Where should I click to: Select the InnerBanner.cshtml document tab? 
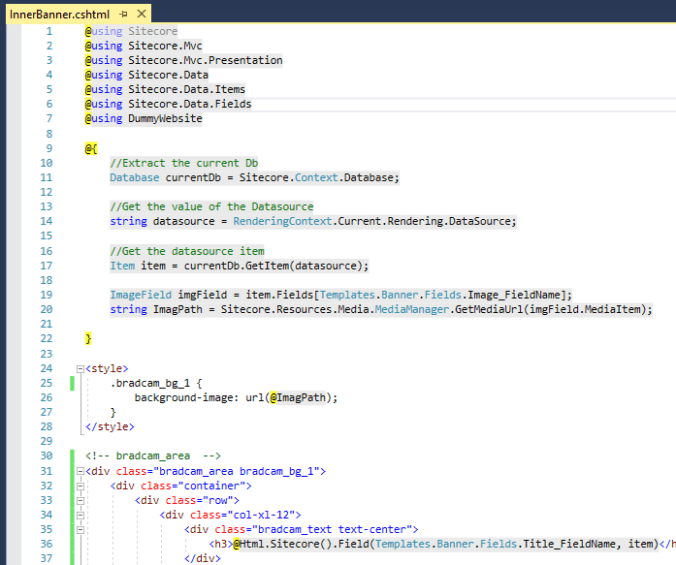point(58,14)
